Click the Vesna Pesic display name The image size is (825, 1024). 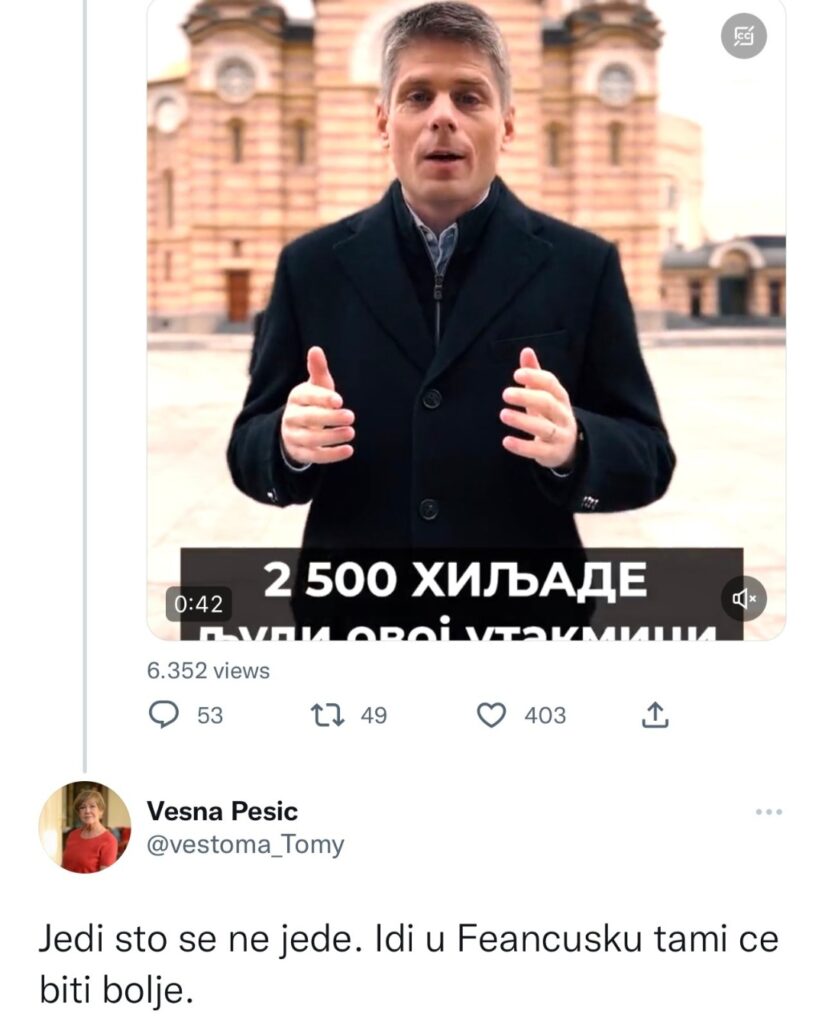222,810
